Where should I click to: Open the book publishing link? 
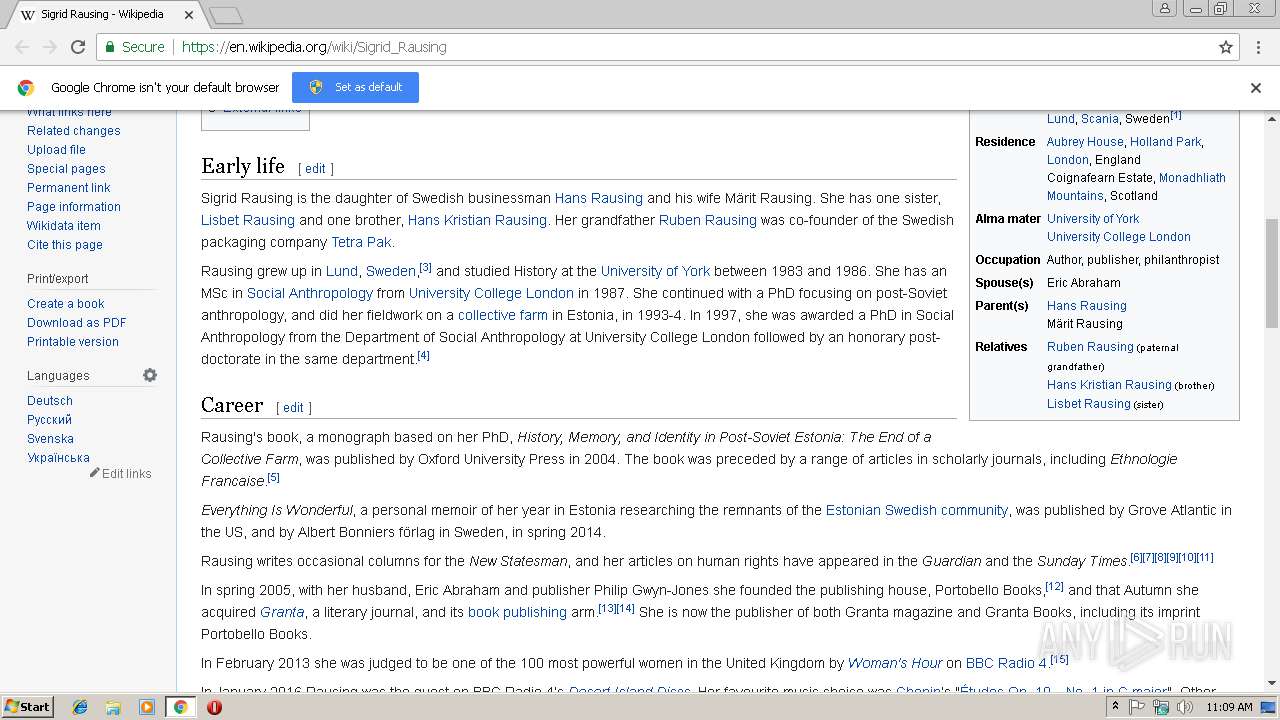(517, 612)
